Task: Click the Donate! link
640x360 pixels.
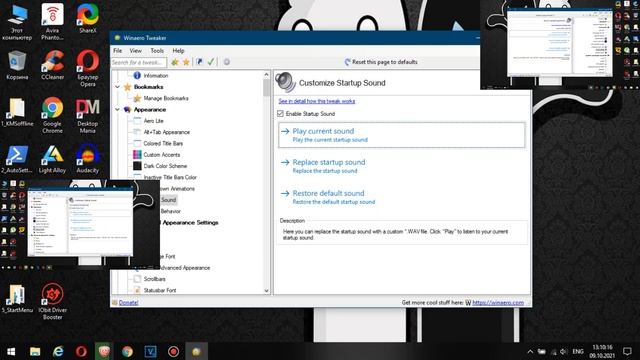Action: 128,302
